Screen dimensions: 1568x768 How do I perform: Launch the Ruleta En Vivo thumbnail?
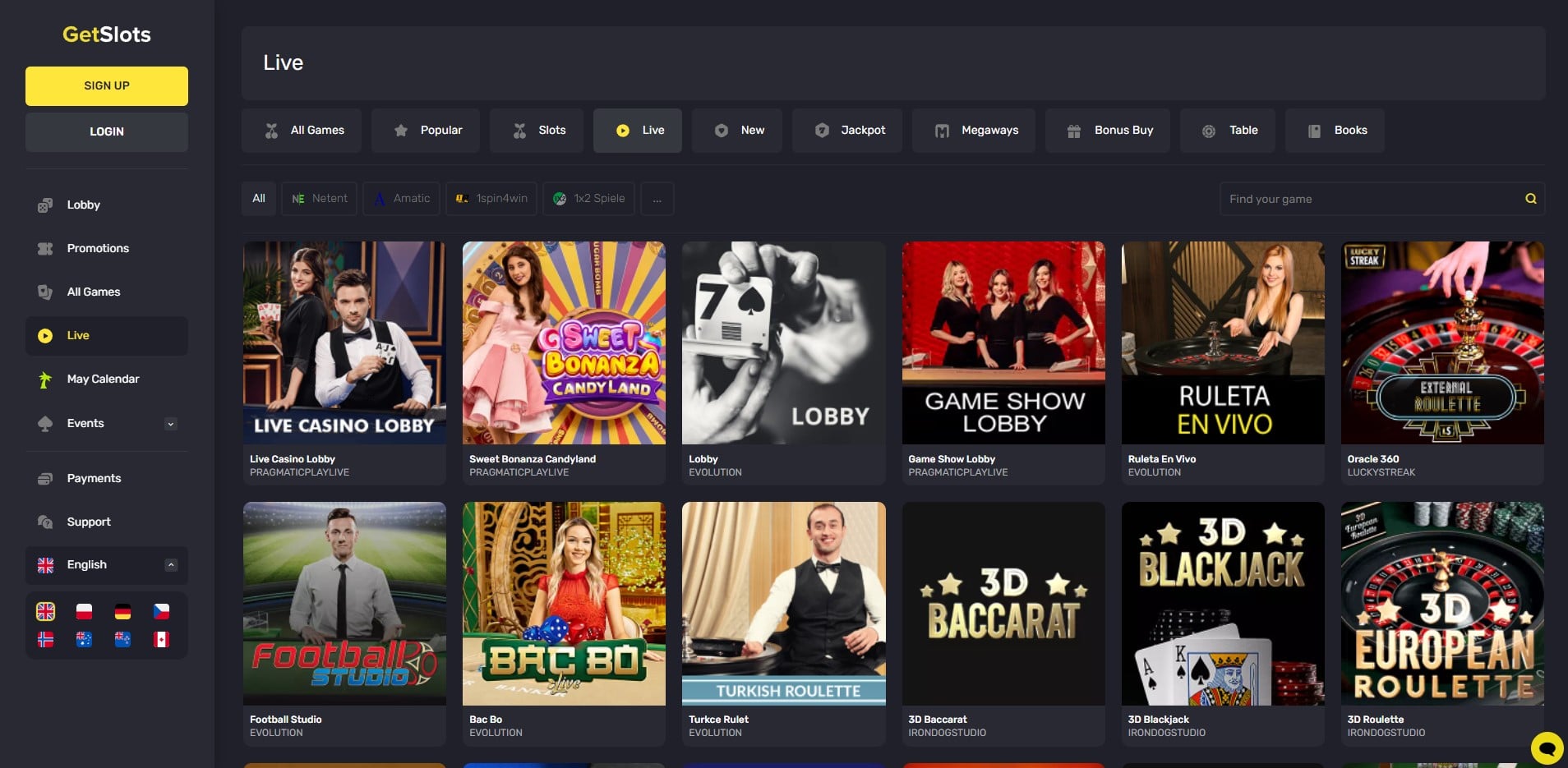tap(1223, 343)
